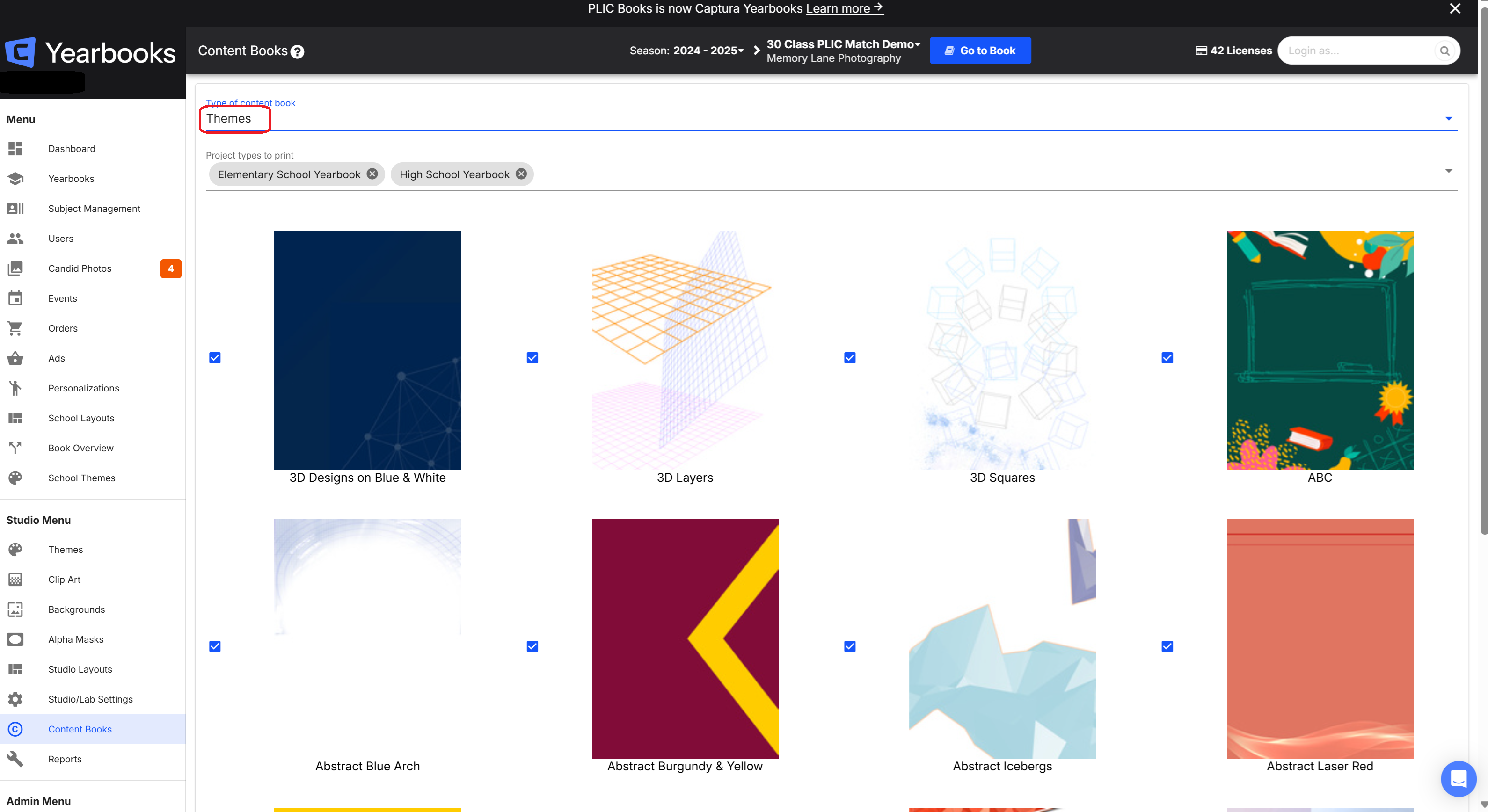Click the Backgrounds frame icon

(x=15, y=609)
